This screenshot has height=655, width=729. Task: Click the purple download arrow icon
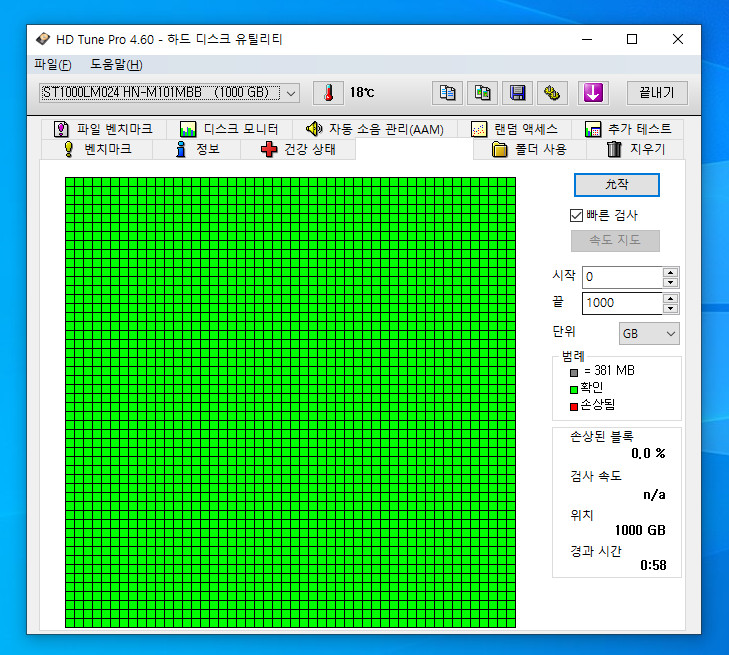pos(593,93)
